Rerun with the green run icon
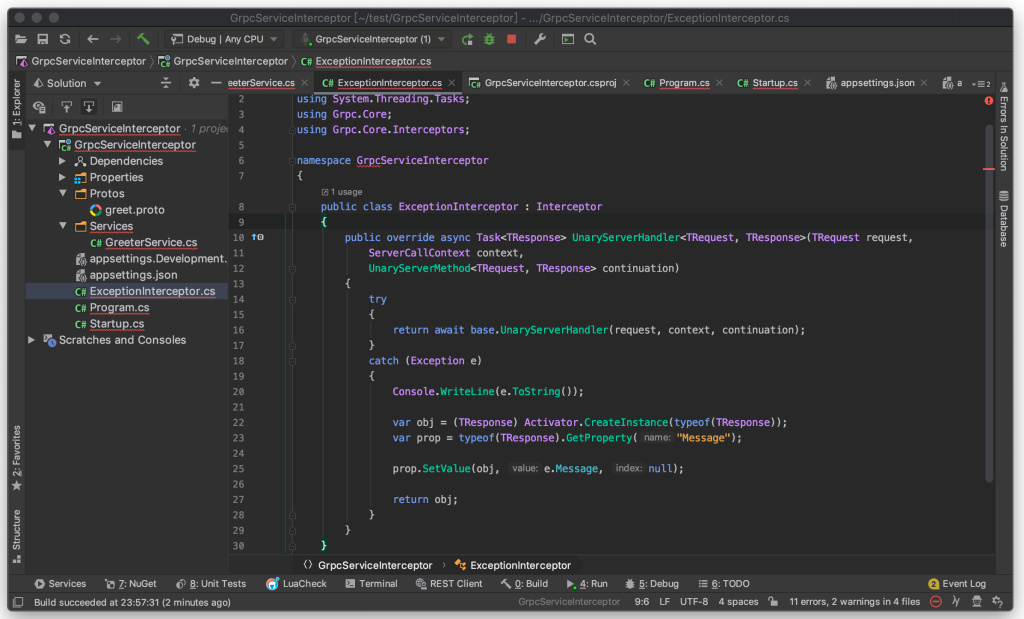Viewport: 1024px width, 619px height. coord(467,39)
